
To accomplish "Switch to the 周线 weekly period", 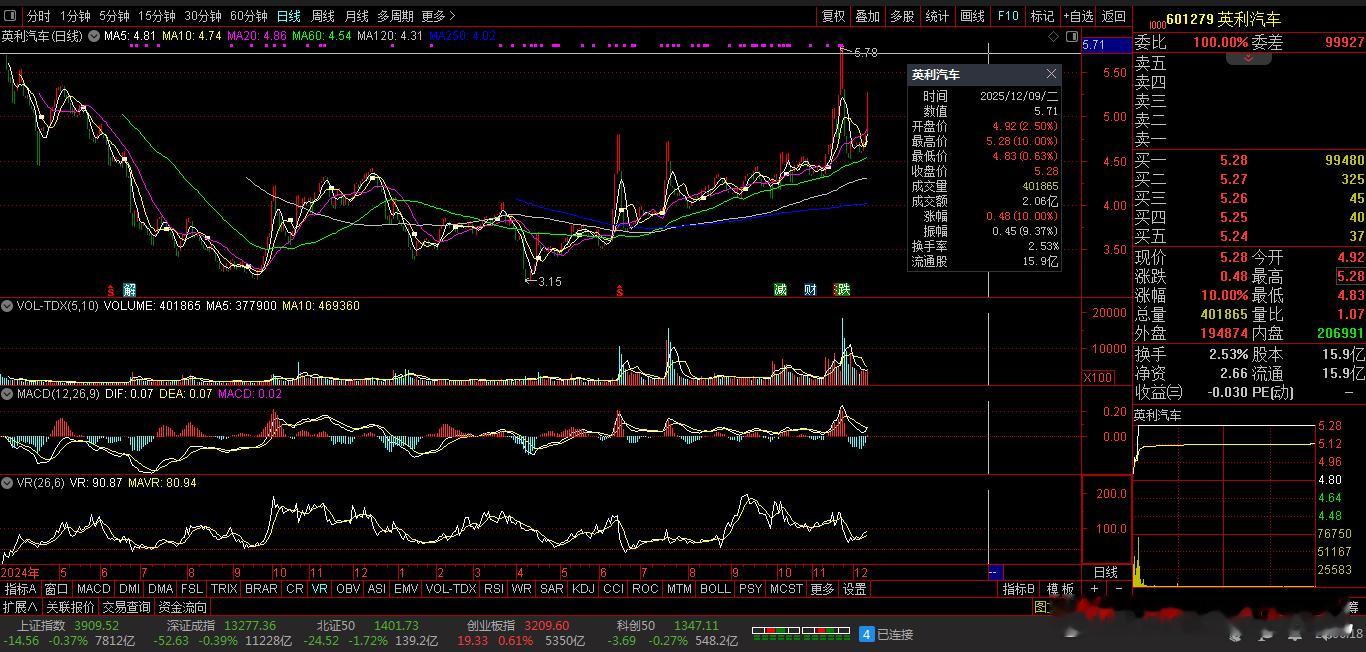I will (x=322, y=16).
